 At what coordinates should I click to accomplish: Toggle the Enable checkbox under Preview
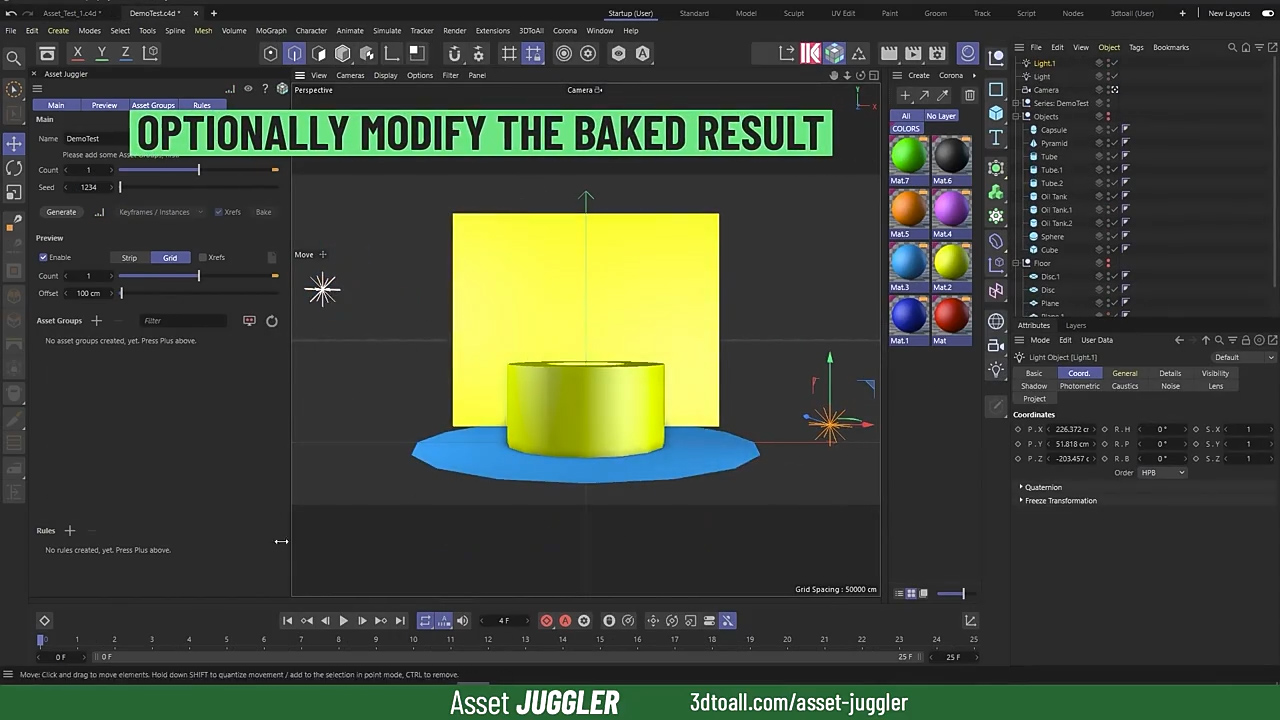(43, 258)
